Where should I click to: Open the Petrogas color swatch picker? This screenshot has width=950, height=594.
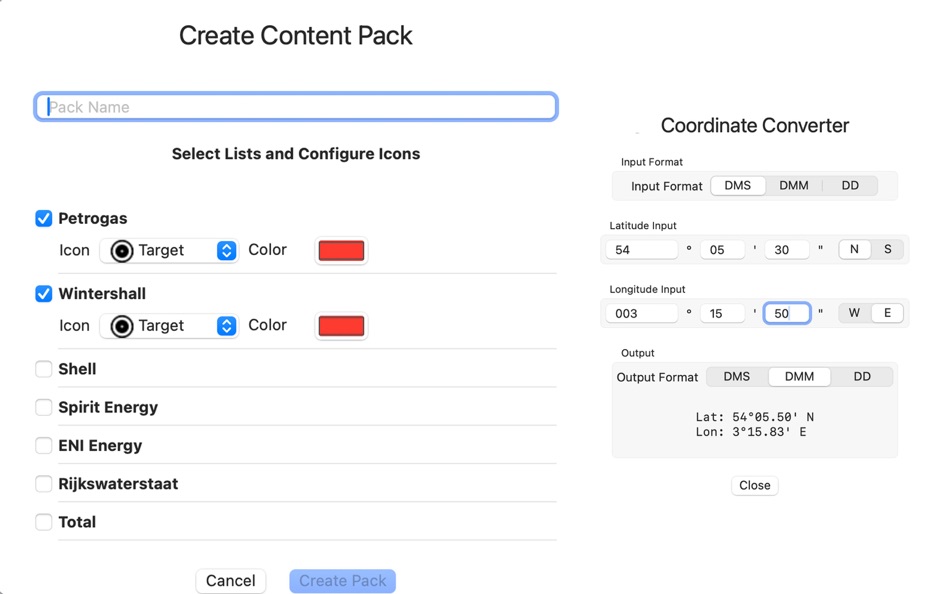341,250
